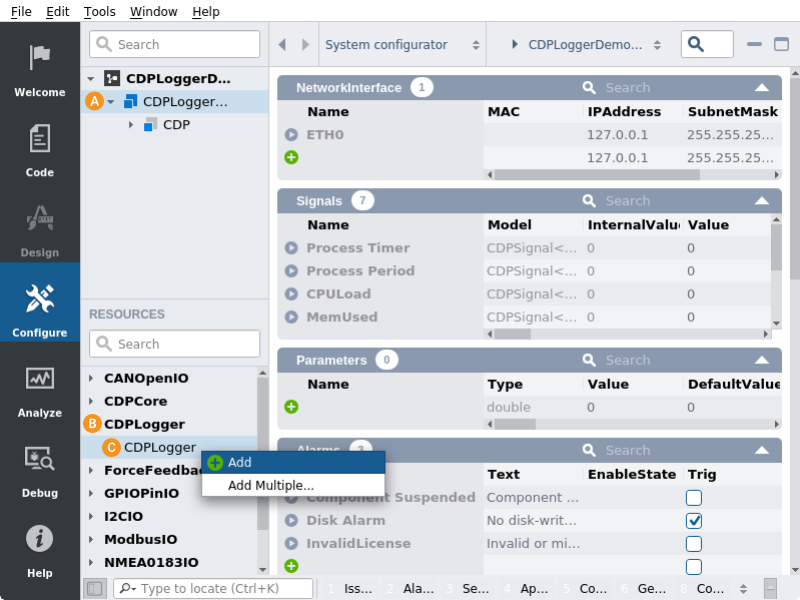Click the Type to locate input field
The width and height of the screenshot is (800, 600).
pos(214,589)
